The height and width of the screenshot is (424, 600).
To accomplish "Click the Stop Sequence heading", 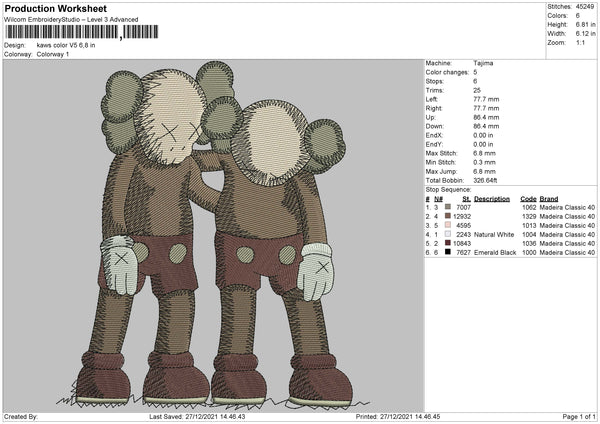I will [x=448, y=190].
